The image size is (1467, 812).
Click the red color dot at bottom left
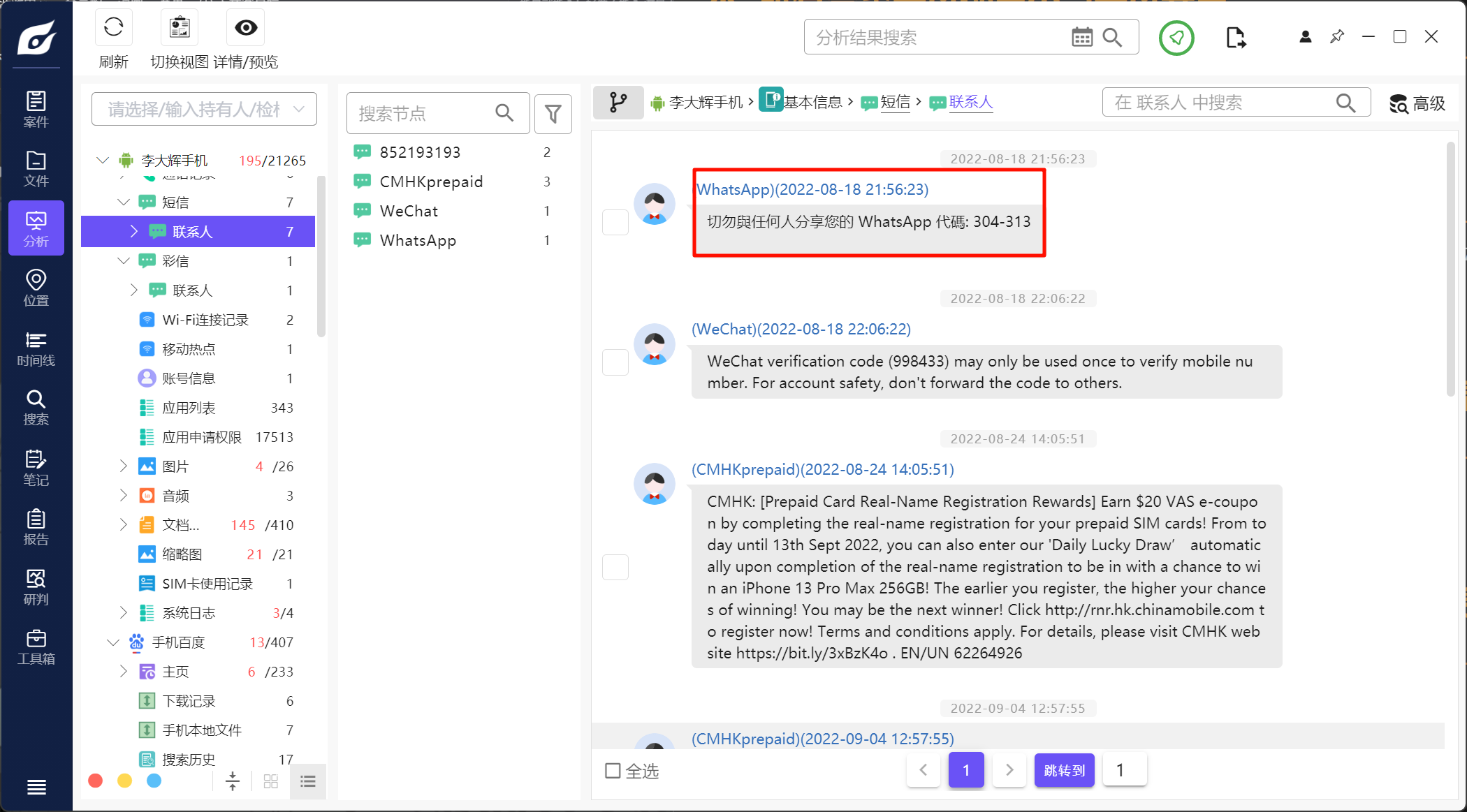click(96, 781)
